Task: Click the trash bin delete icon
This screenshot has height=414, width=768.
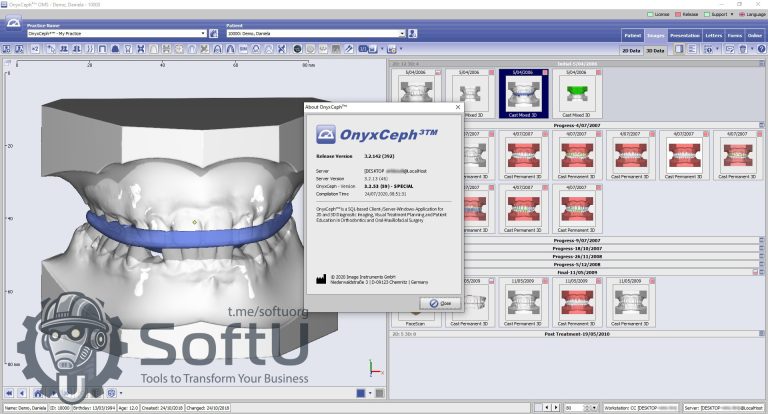Action: [743, 49]
